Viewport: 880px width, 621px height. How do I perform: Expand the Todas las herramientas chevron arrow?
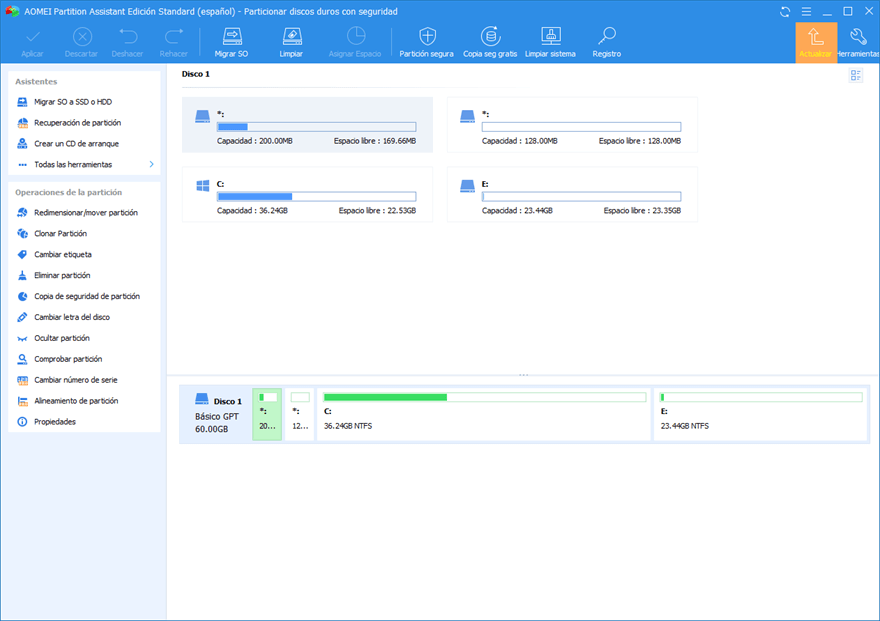pos(152,164)
